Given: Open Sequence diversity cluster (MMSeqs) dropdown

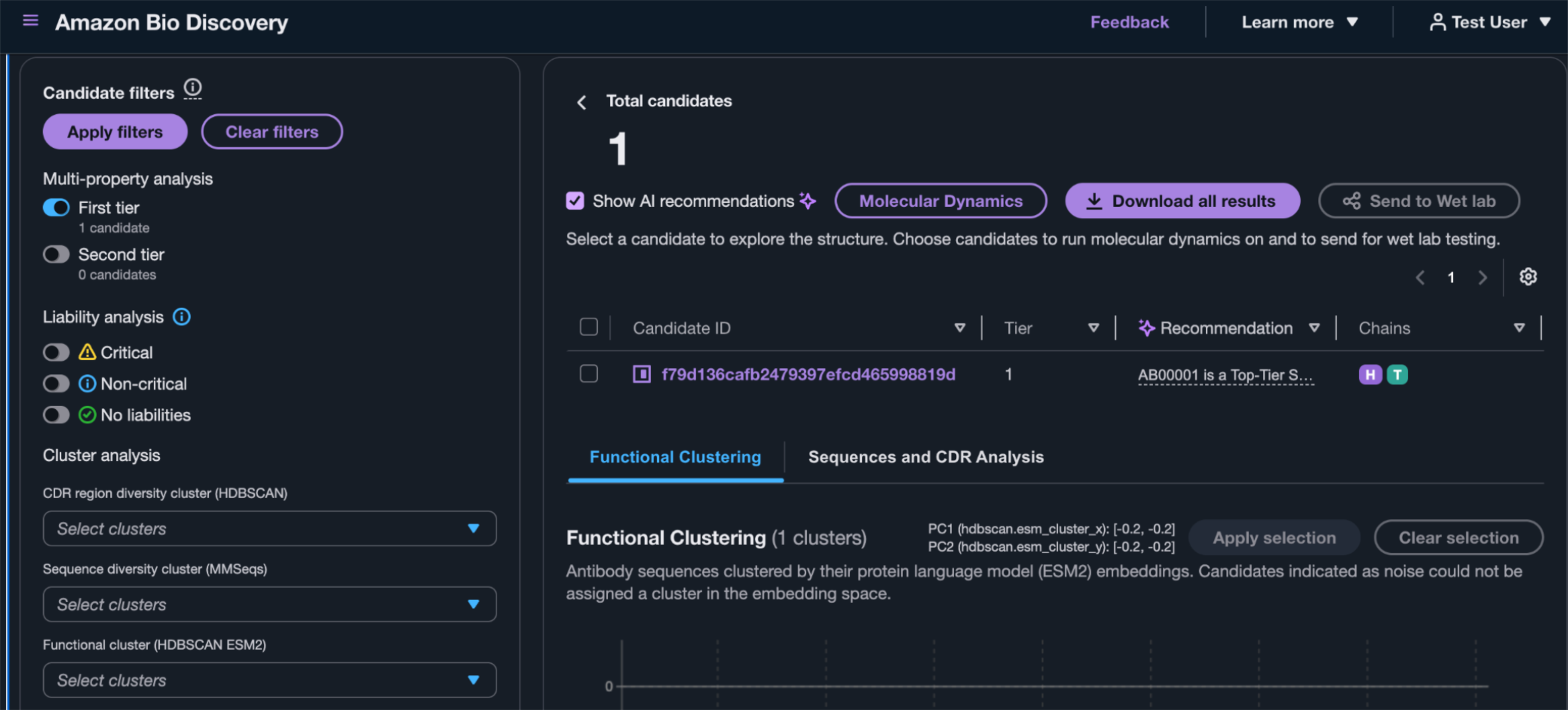Looking at the screenshot, I should click(270, 604).
